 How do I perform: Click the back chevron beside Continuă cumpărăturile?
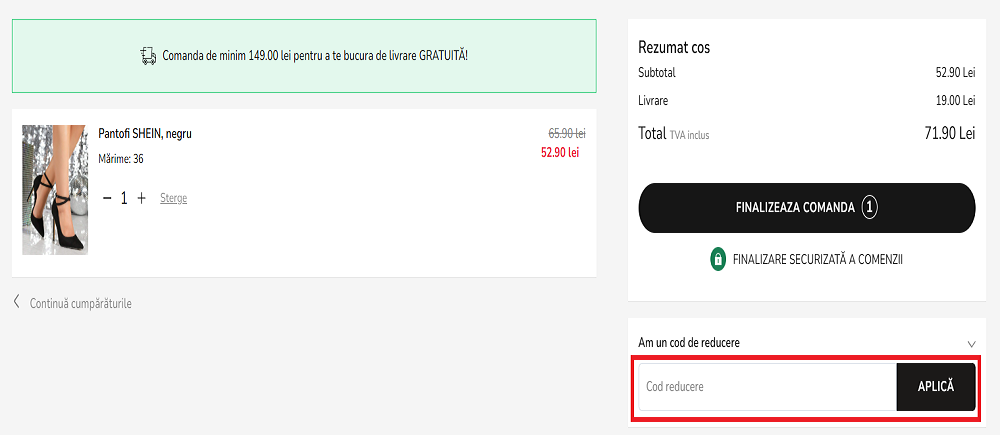click(x=17, y=302)
